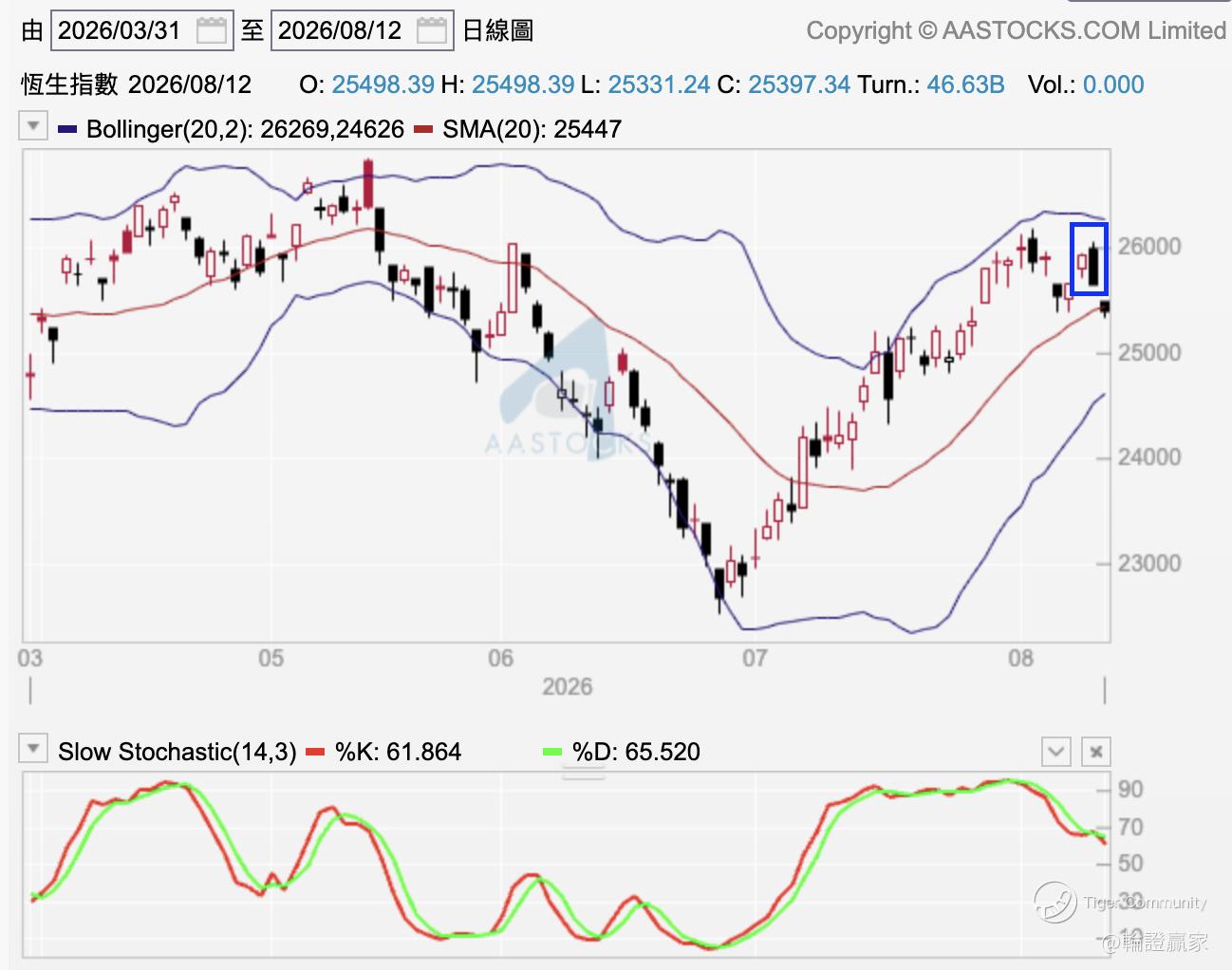1232x970 pixels.
Task: Click the red SMA(20) legend swatch
Action: [x=424, y=129]
